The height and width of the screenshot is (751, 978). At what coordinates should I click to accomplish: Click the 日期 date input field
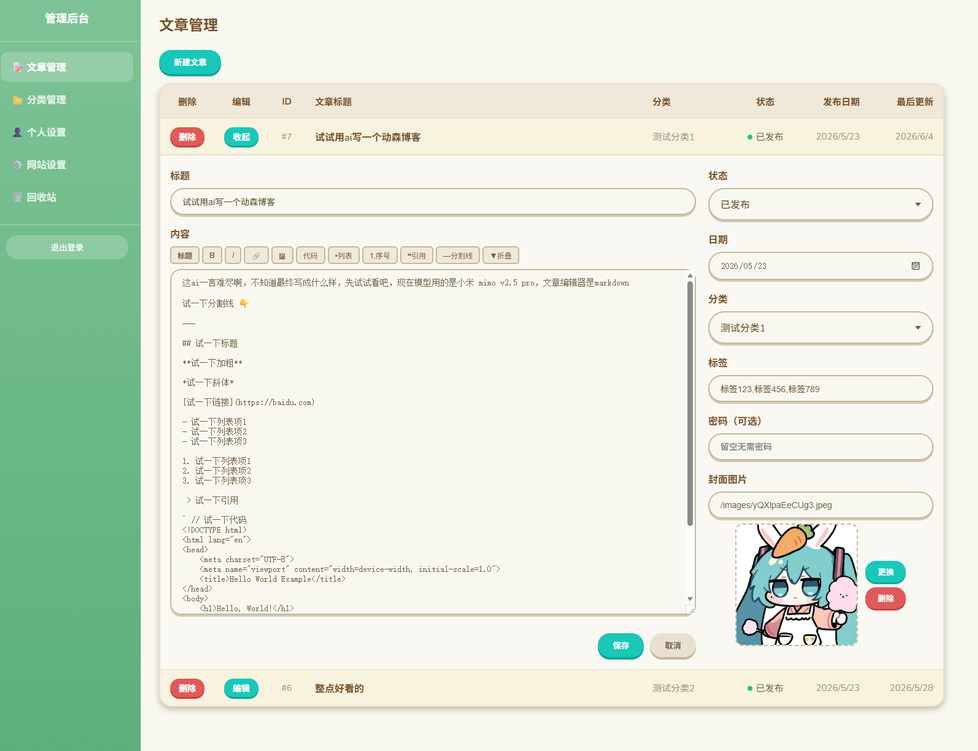820,266
